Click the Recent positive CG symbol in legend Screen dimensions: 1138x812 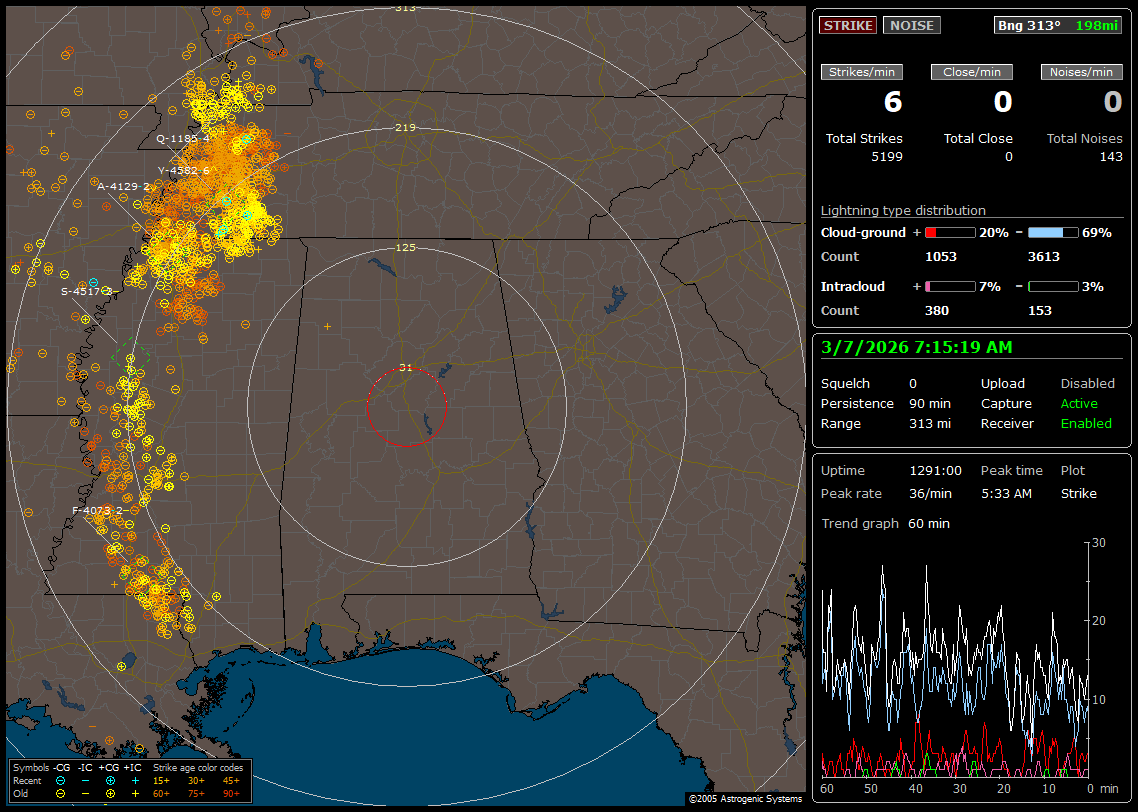pyautogui.click(x=110, y=780)
